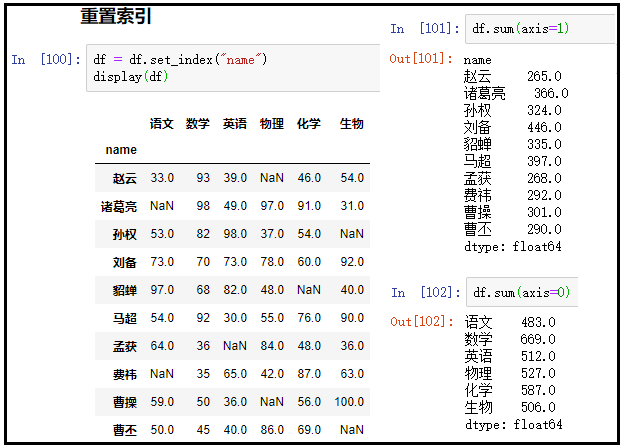Screen dimensions: 622x447
Task: Click the 265.0 sum for 赵云
Action: 544,76
